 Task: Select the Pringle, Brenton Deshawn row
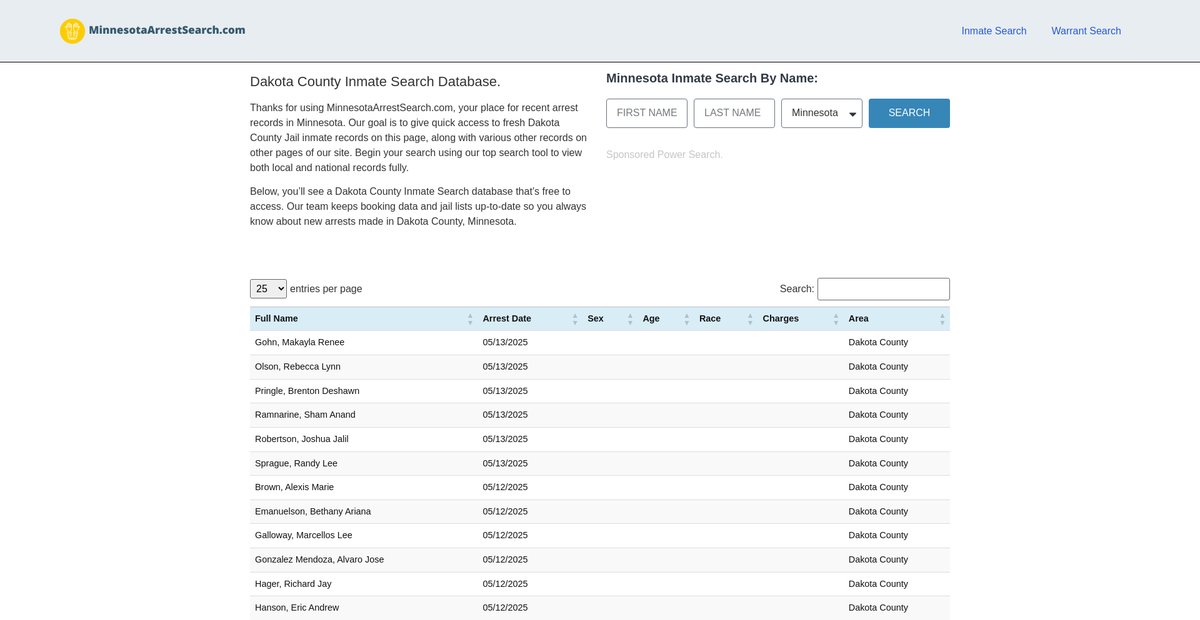pos(307,391)
